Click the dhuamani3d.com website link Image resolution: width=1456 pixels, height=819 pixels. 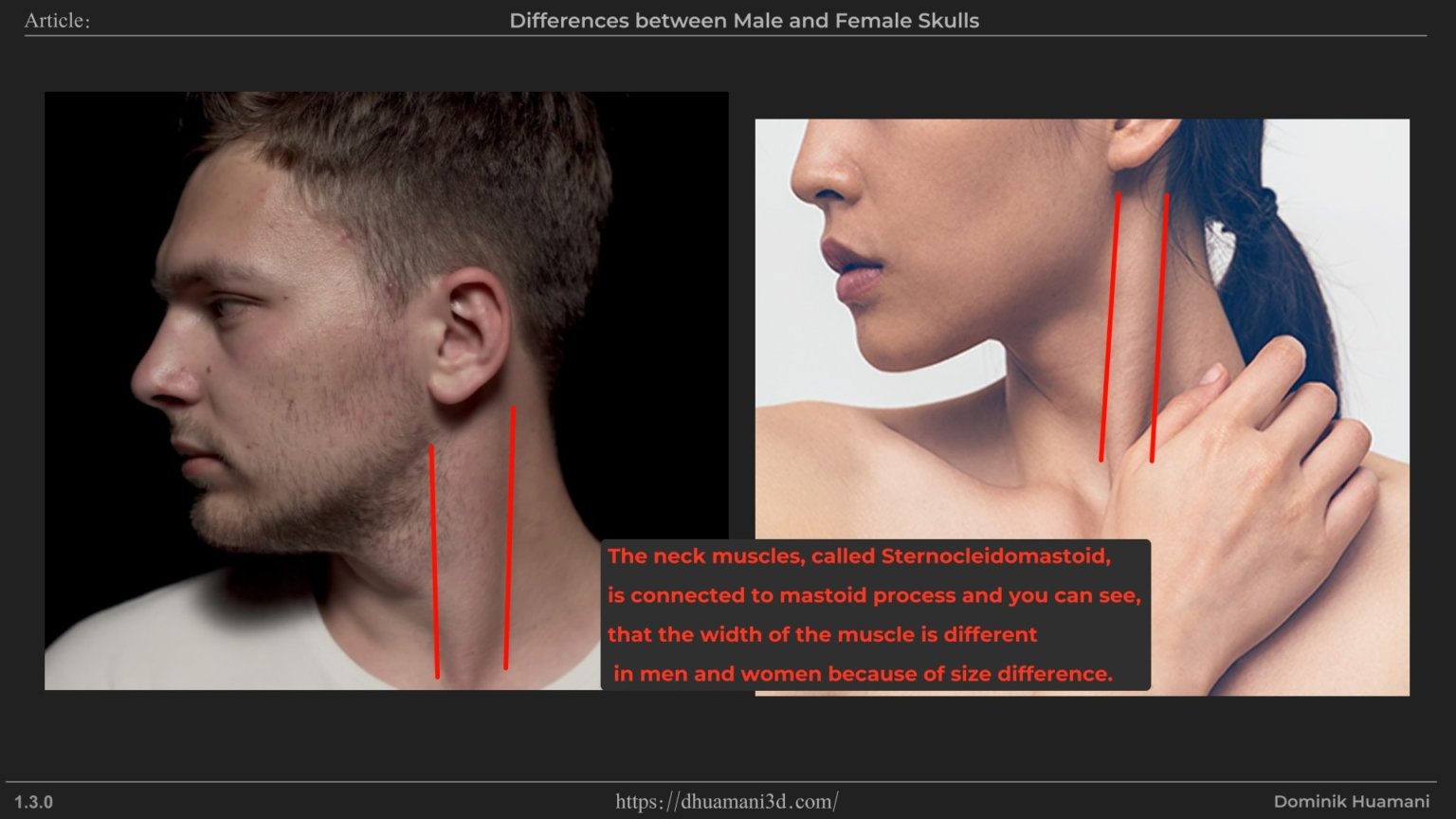tap(726, 802)
